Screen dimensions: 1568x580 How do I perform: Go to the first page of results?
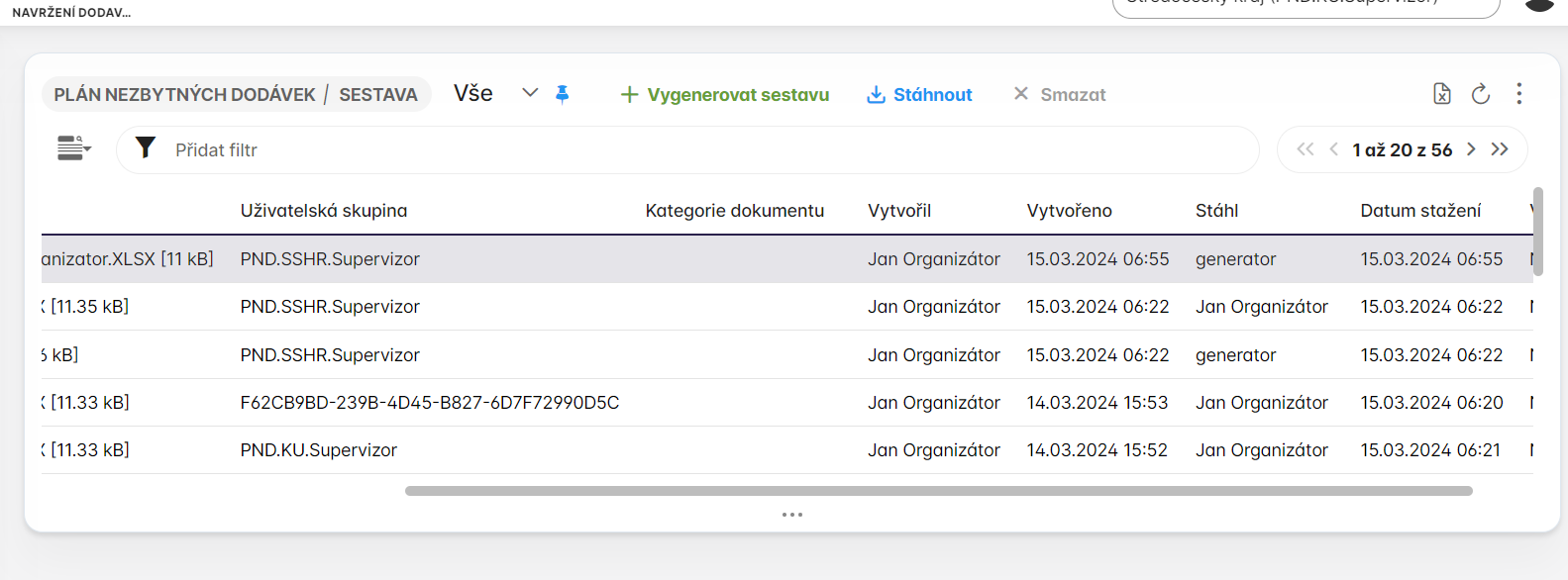pos(1305,149)
